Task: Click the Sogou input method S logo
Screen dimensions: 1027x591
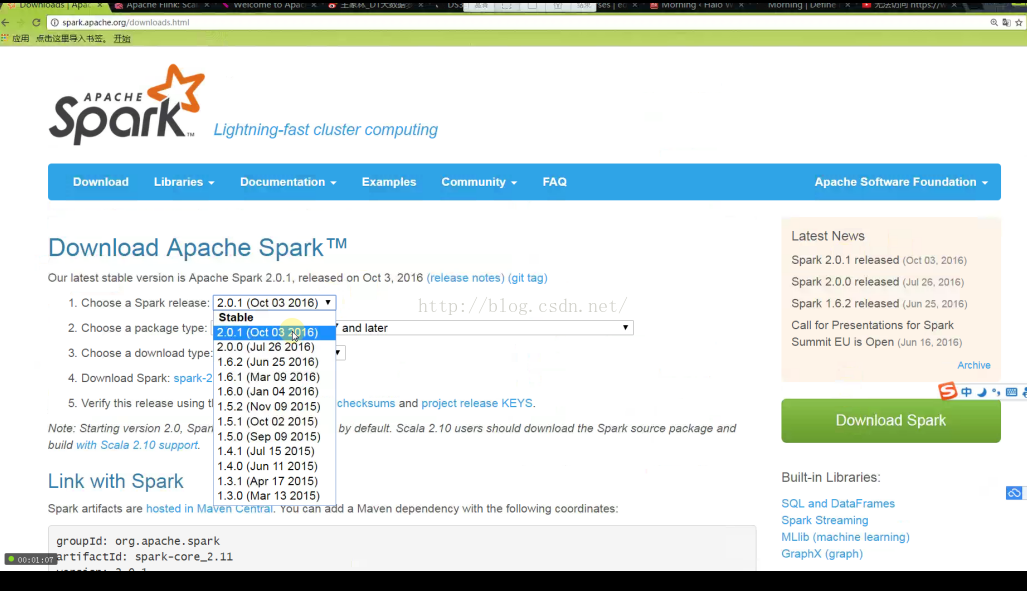Action: click(x=948, y=391)
